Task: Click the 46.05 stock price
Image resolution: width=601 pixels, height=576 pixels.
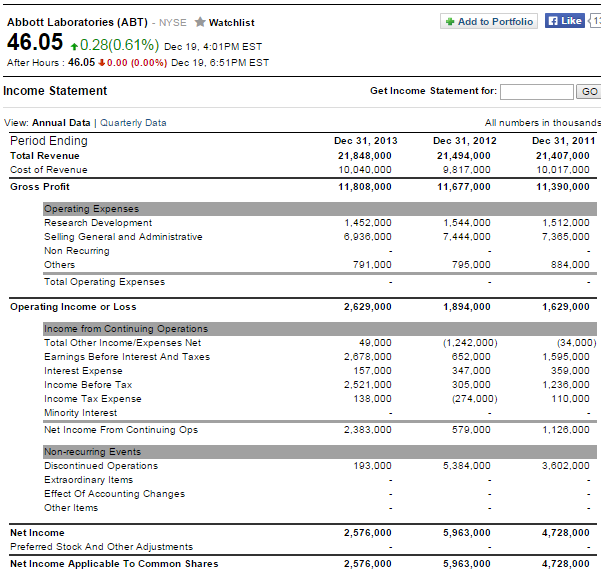Action: point(35,42)
